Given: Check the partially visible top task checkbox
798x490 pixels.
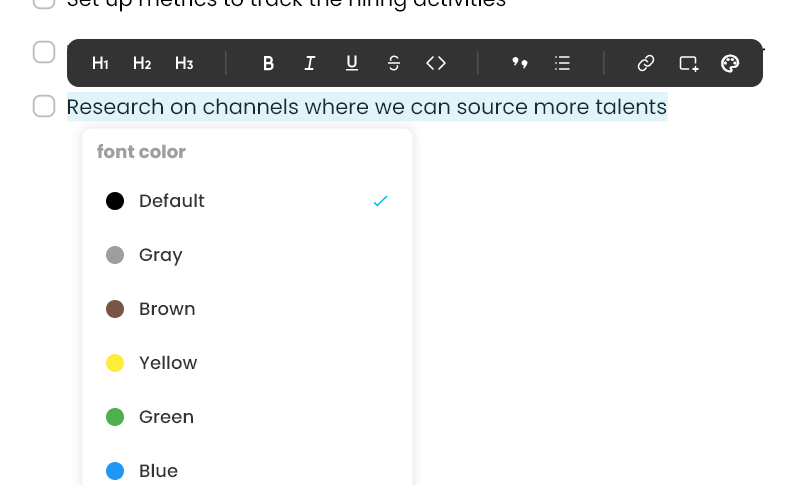Looking at the screenshot, I should click(x=44, y=4).
